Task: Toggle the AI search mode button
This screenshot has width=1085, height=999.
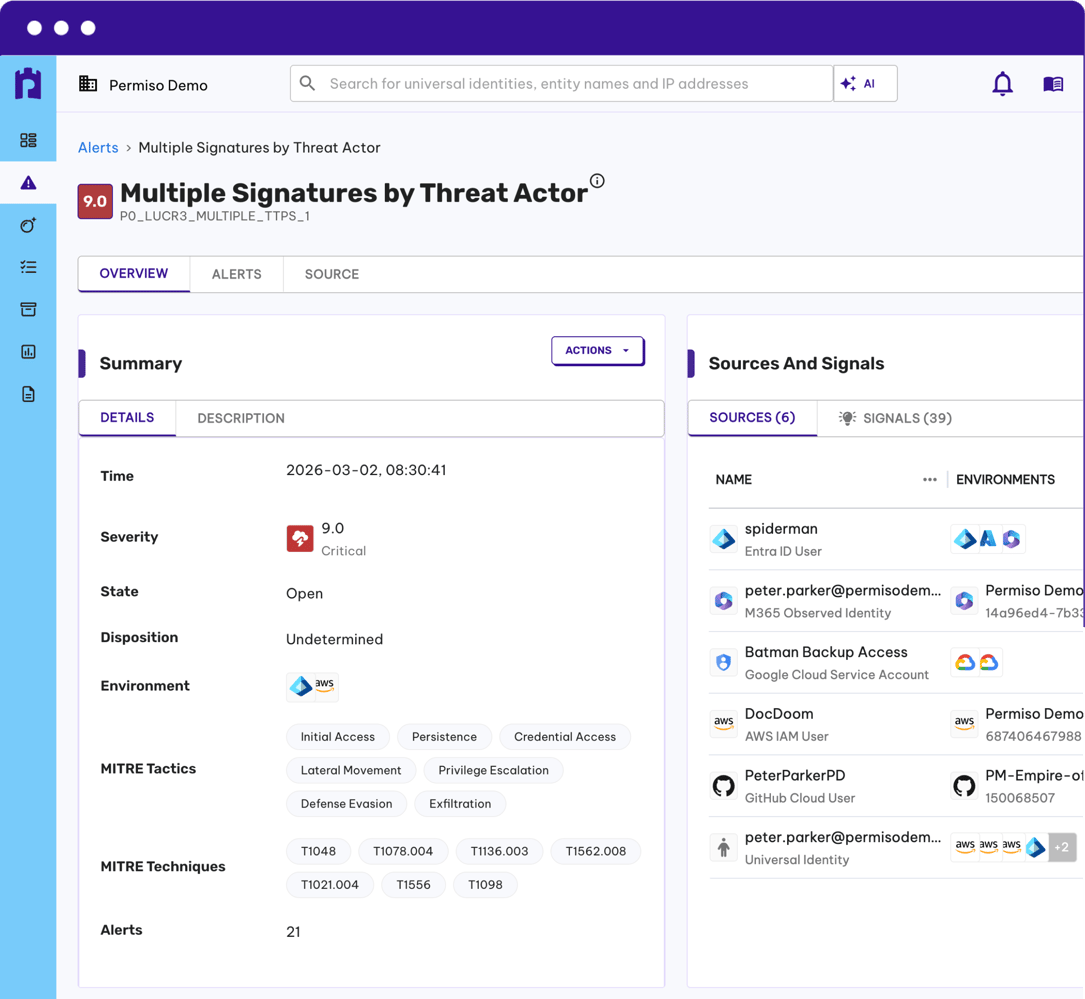Action: tap(864, 84)
